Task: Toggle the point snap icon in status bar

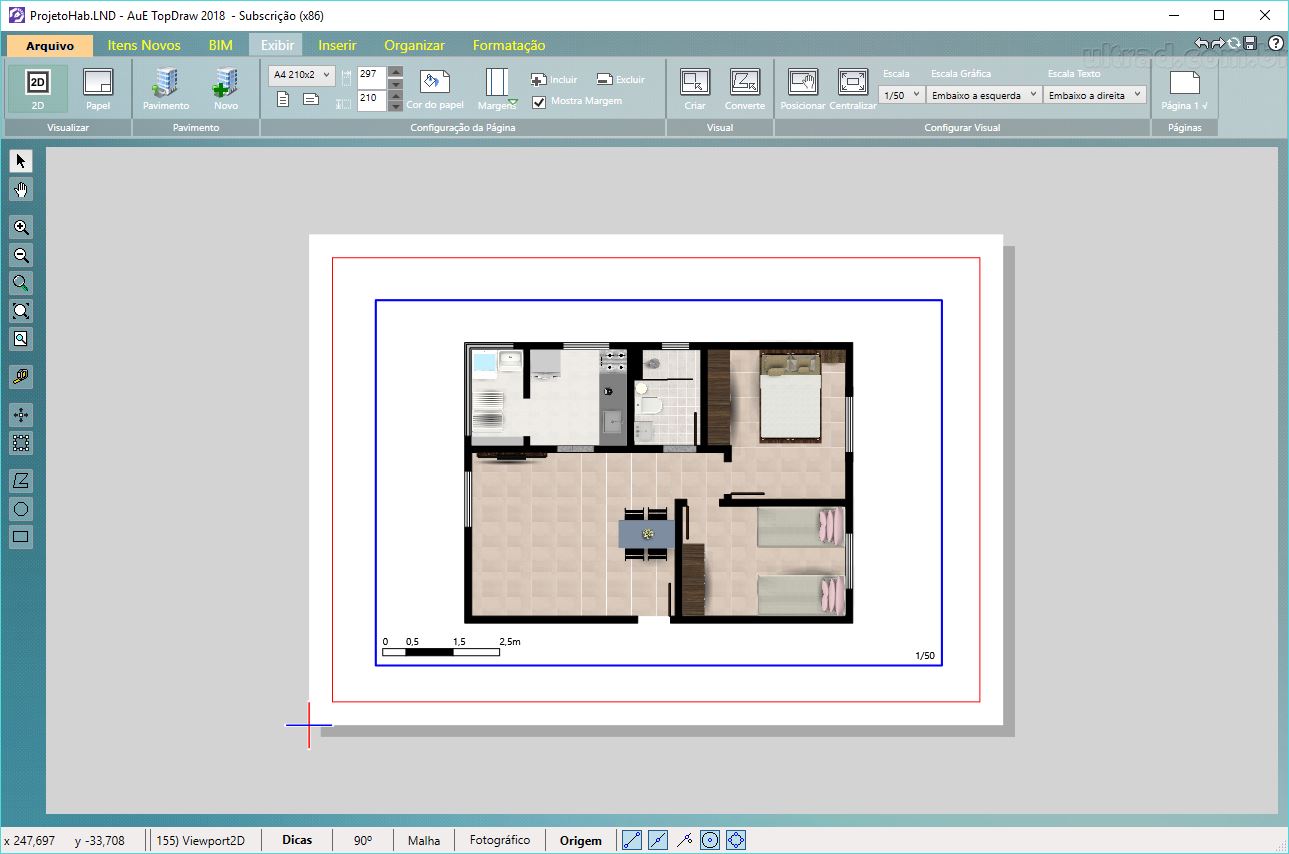Action: tap(684, 841)
